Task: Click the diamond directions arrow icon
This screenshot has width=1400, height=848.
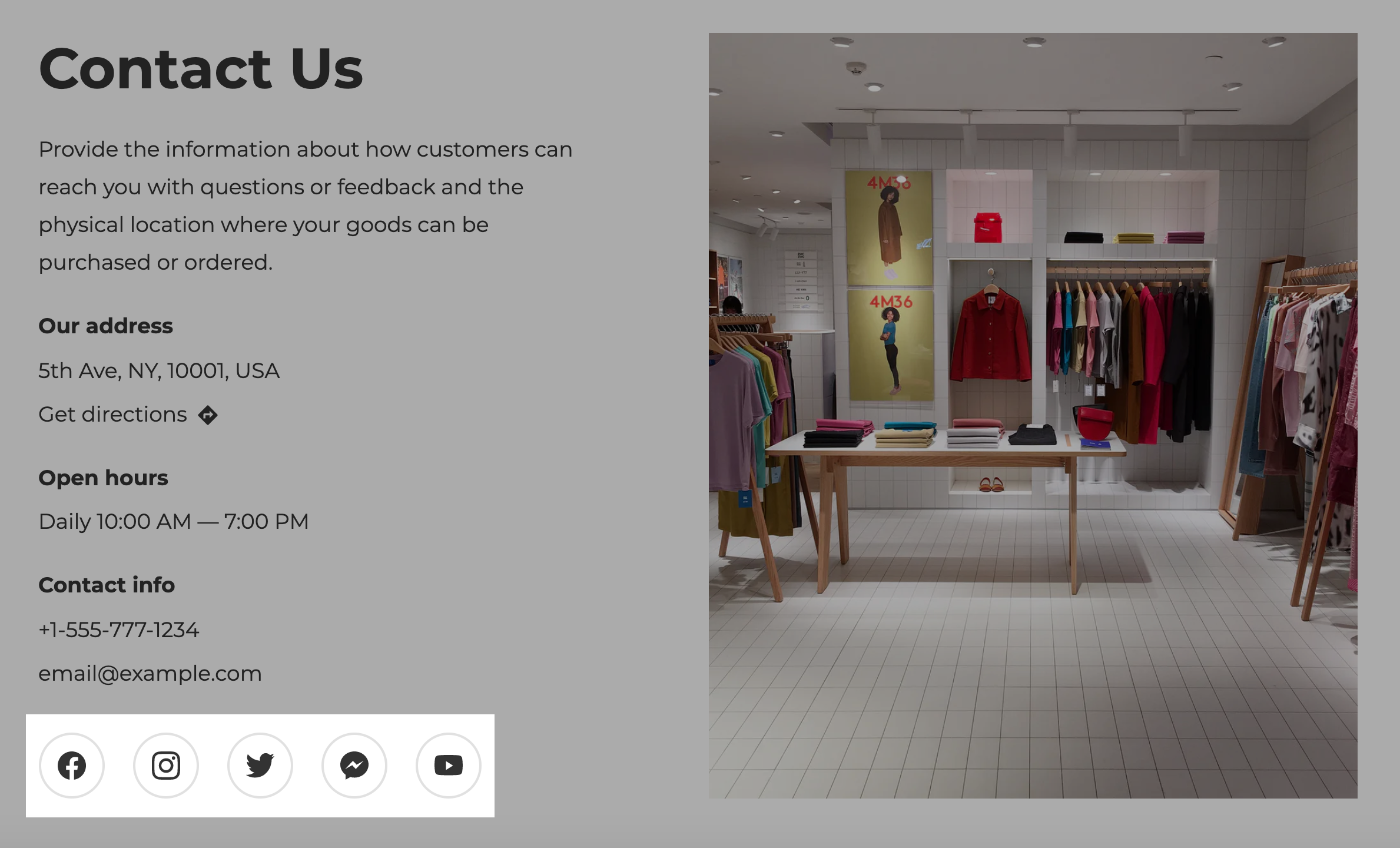Action: point(208,415)
